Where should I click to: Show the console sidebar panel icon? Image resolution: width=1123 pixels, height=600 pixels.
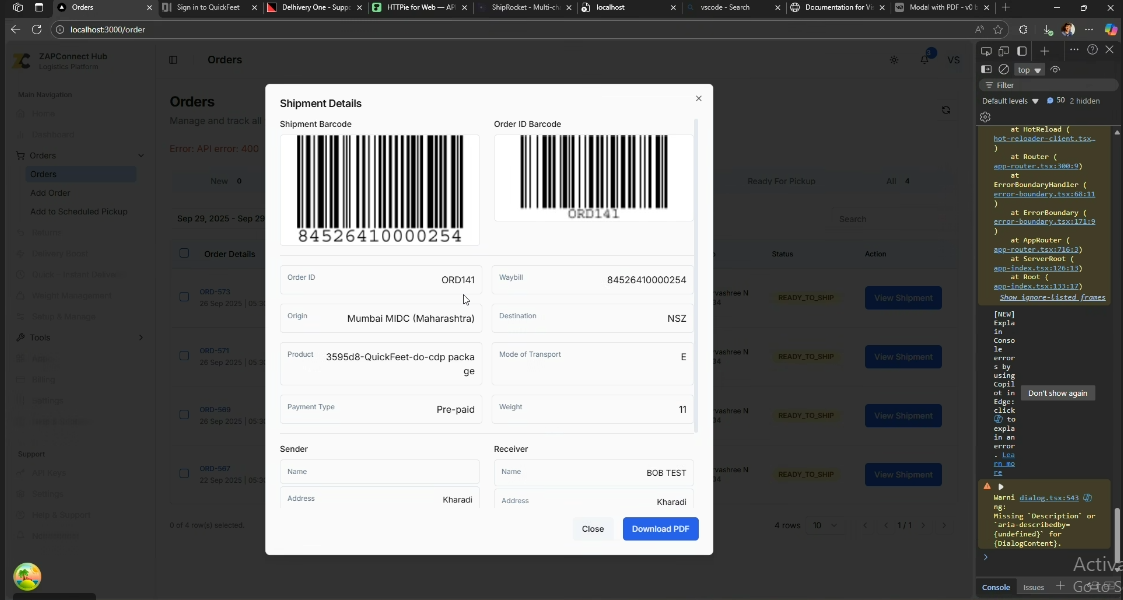point(986,70)
